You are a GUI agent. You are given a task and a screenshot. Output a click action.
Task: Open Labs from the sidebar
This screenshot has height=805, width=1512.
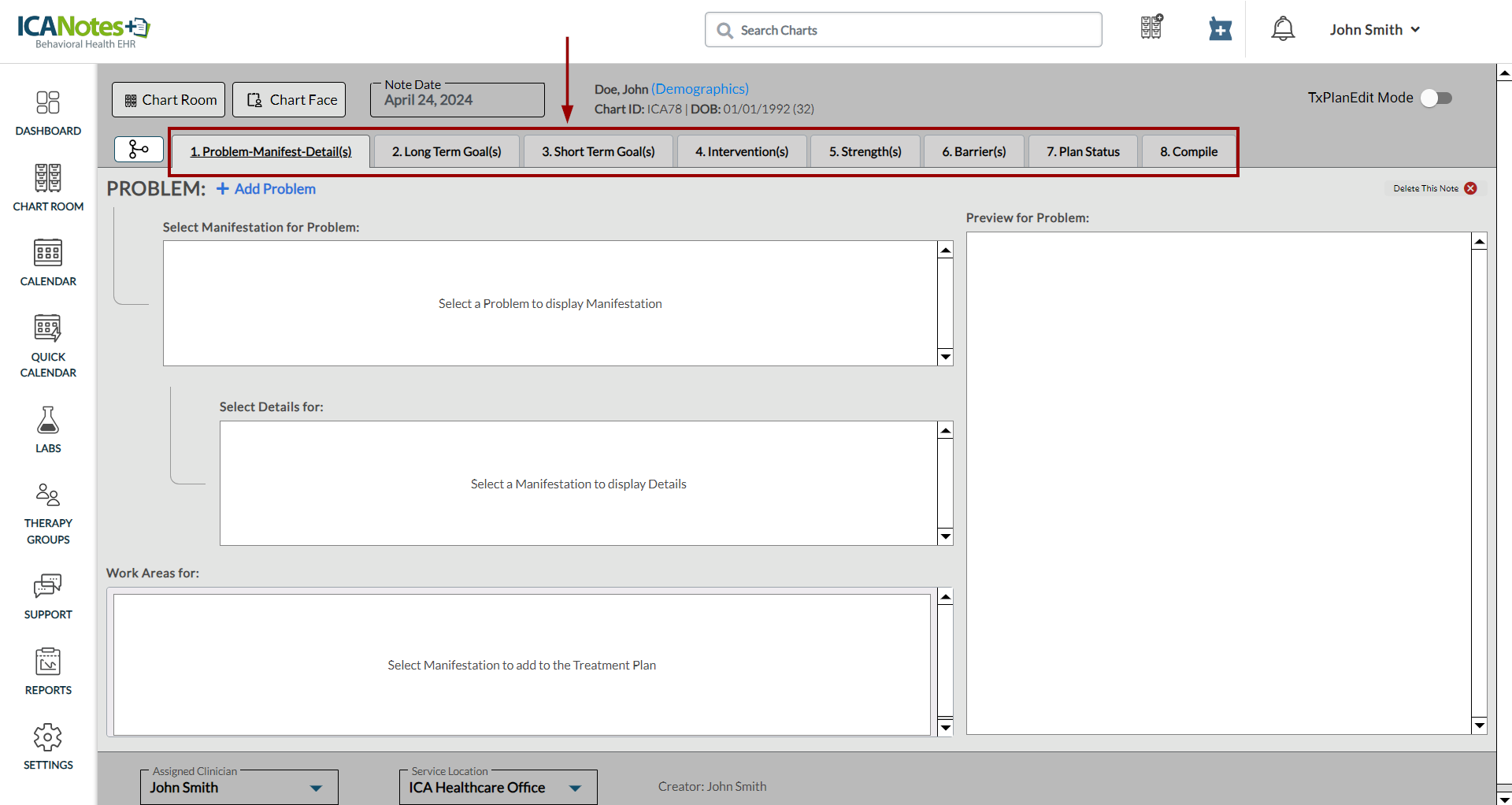pyautogui.click(x=48, y=429)
